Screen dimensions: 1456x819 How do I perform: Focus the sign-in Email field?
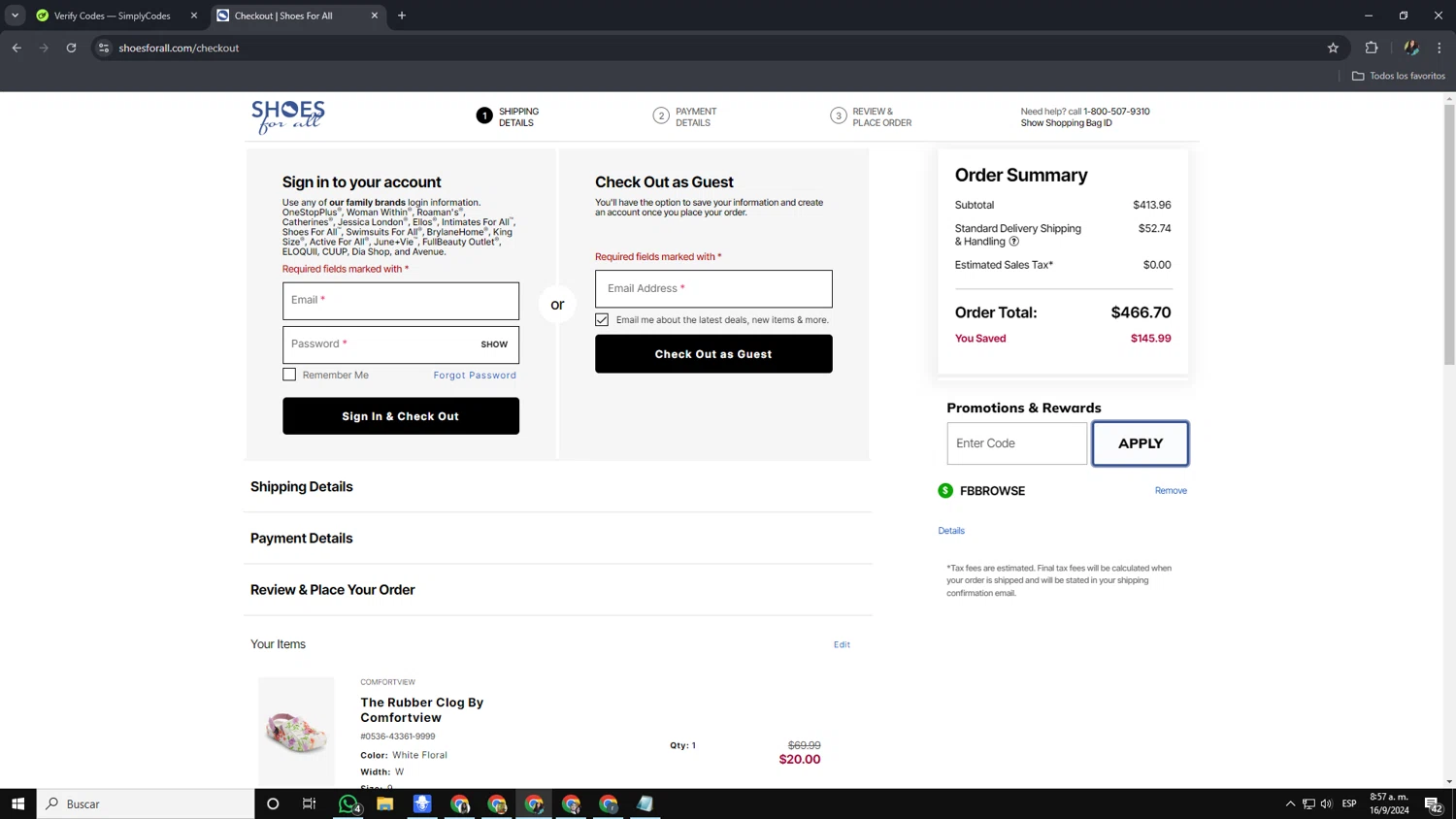click(401, 301)
